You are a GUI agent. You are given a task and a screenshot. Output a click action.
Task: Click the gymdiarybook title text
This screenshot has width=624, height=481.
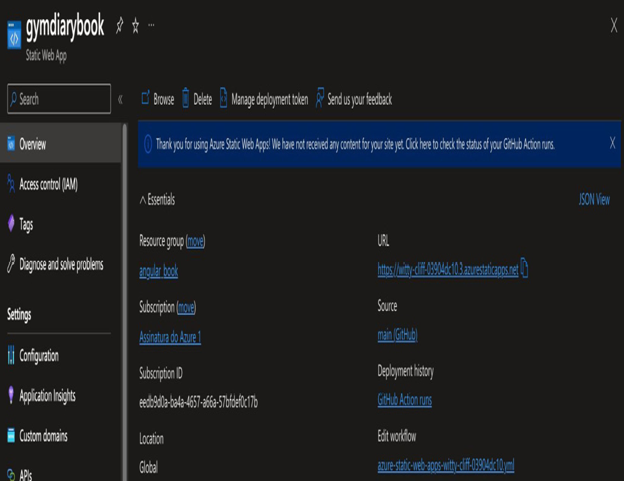click(65, 27)
